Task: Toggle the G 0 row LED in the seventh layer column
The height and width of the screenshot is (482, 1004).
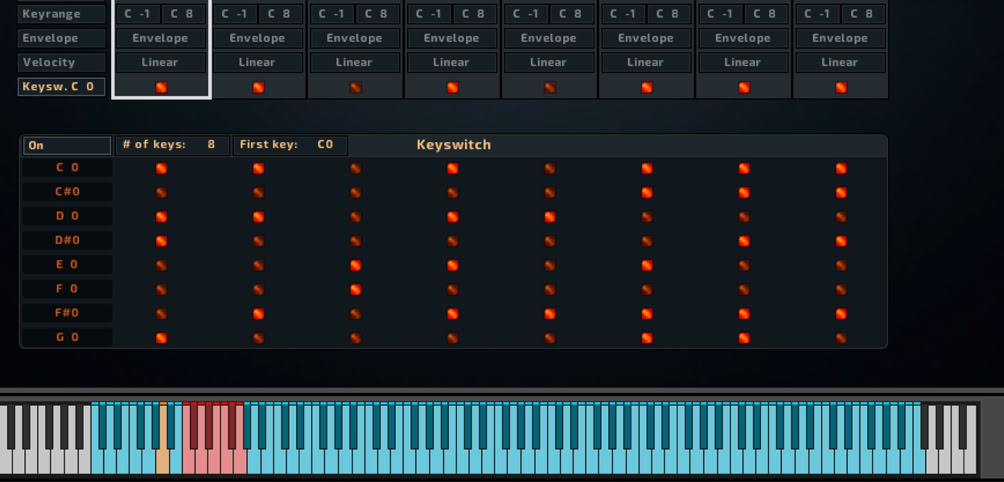Action: point(744,338)
